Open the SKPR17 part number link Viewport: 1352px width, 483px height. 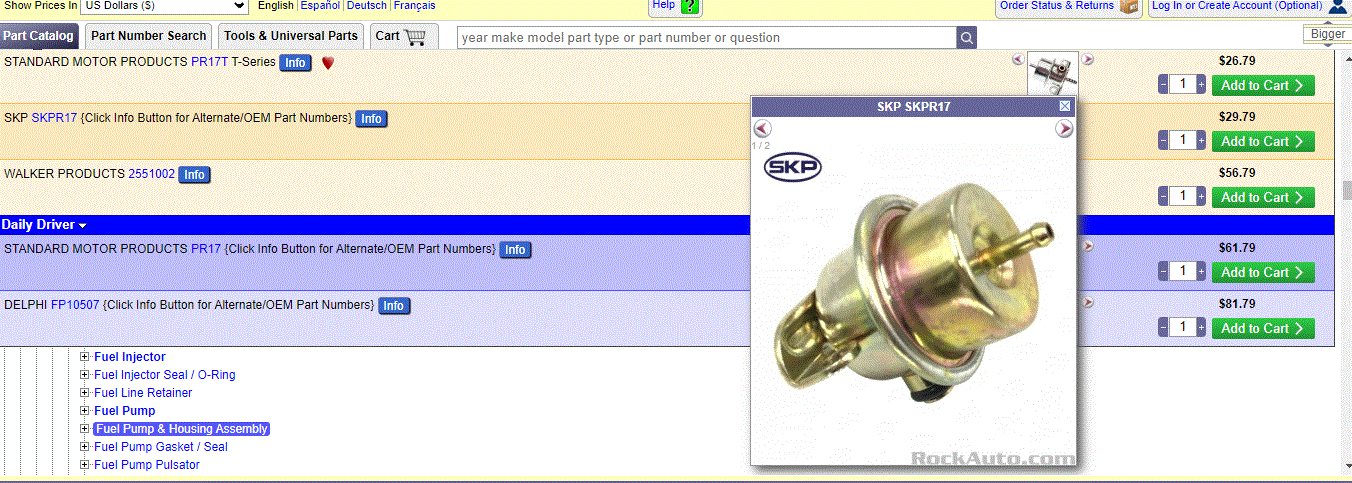[x=54, y=118]
